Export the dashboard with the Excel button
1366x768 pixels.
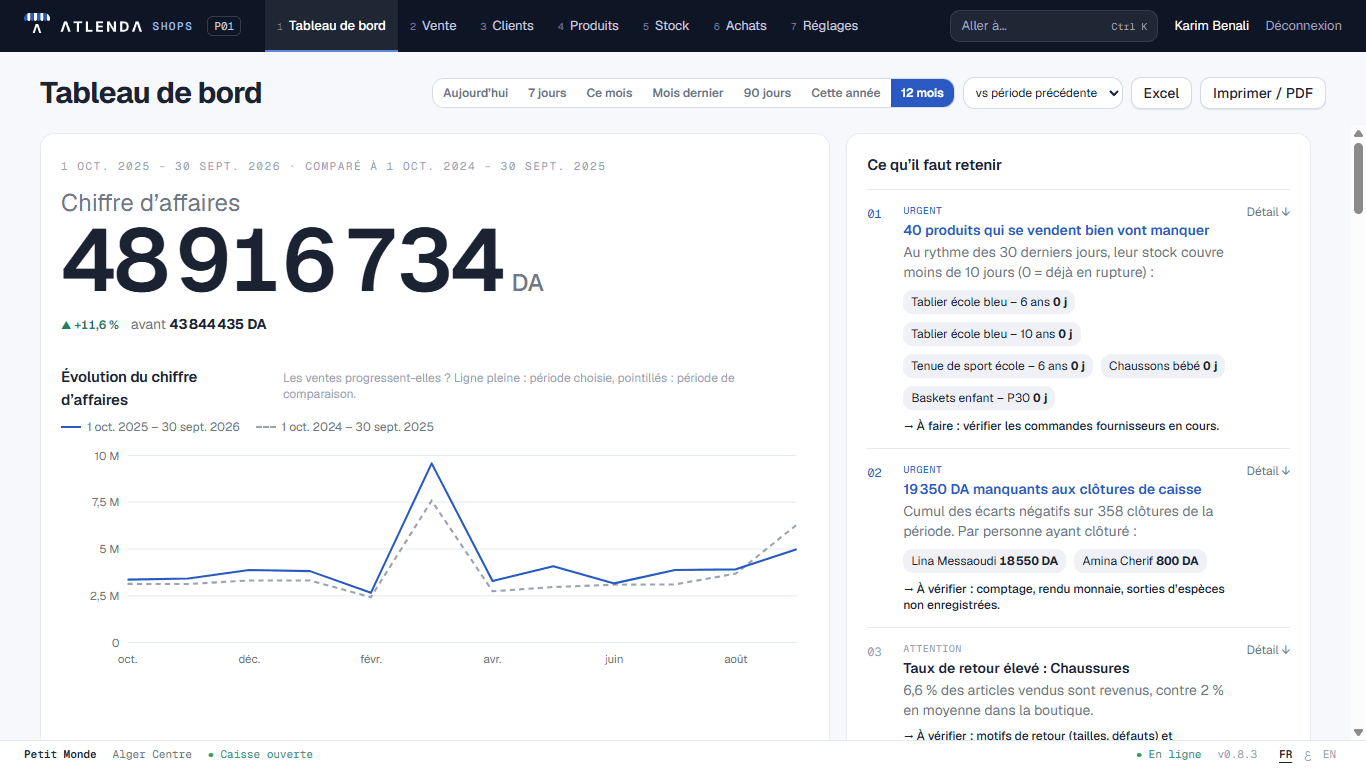[1161, 93]
